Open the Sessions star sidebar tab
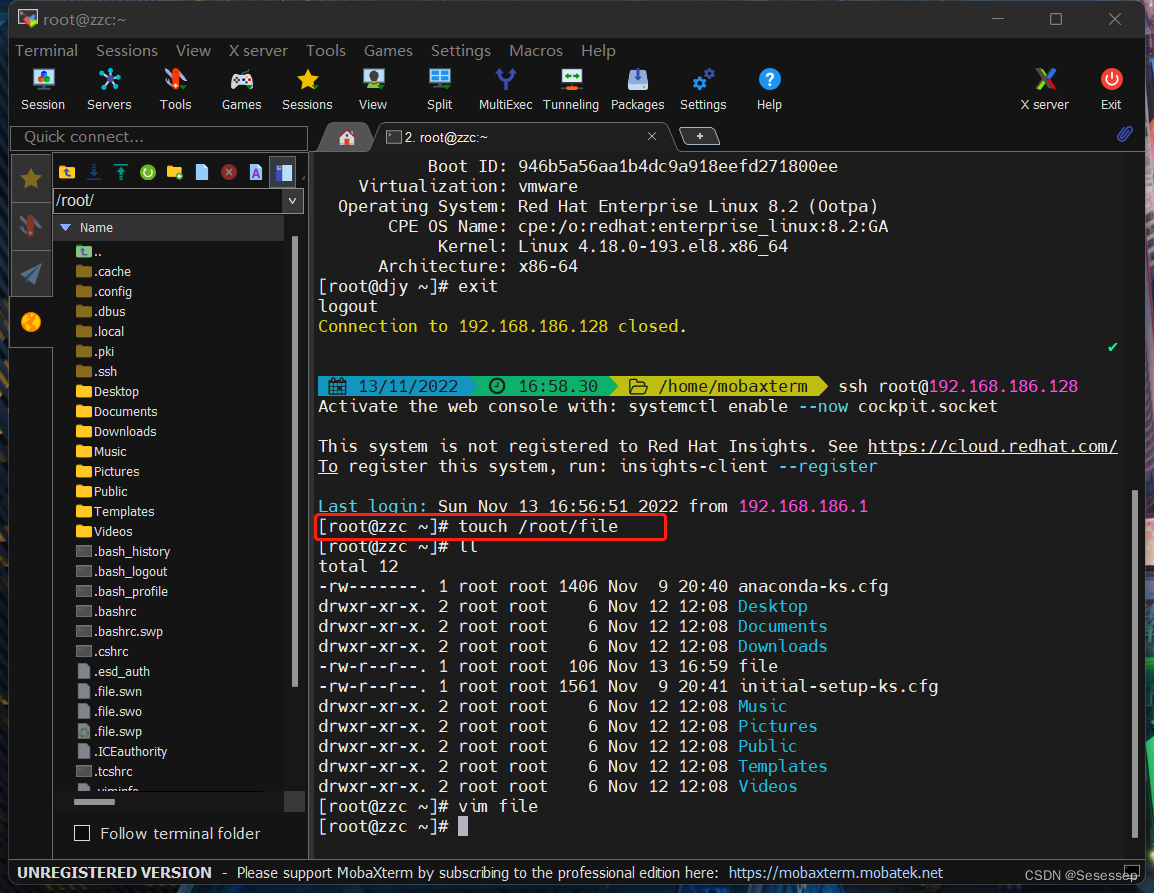Image resolution: width=1154 pixels, height=893 pixels. point(31,178)
